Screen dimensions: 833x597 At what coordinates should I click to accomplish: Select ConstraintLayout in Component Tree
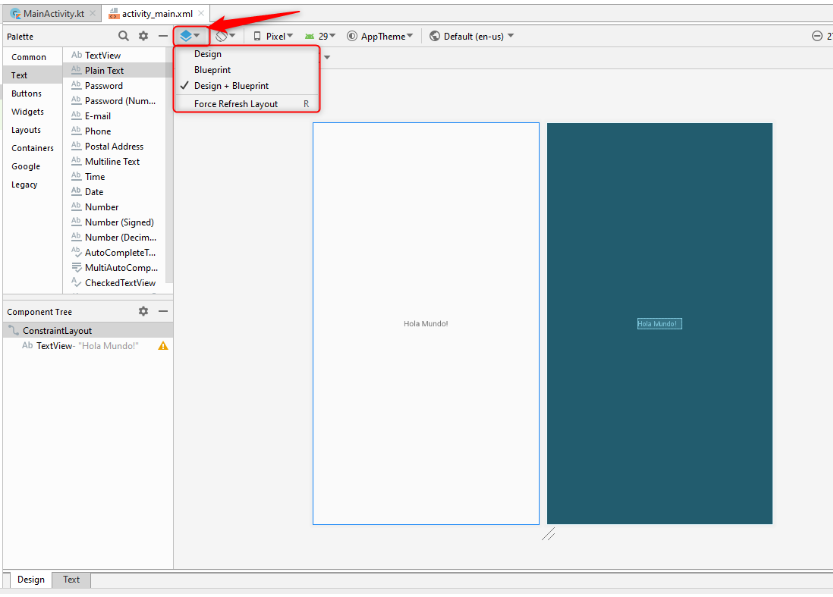tap(57, 330)
